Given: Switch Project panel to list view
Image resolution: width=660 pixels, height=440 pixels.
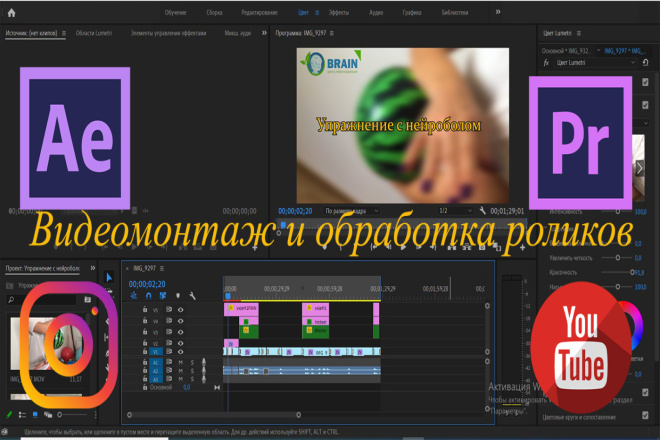Looking at the screenshot, I should tap(22, 415).
